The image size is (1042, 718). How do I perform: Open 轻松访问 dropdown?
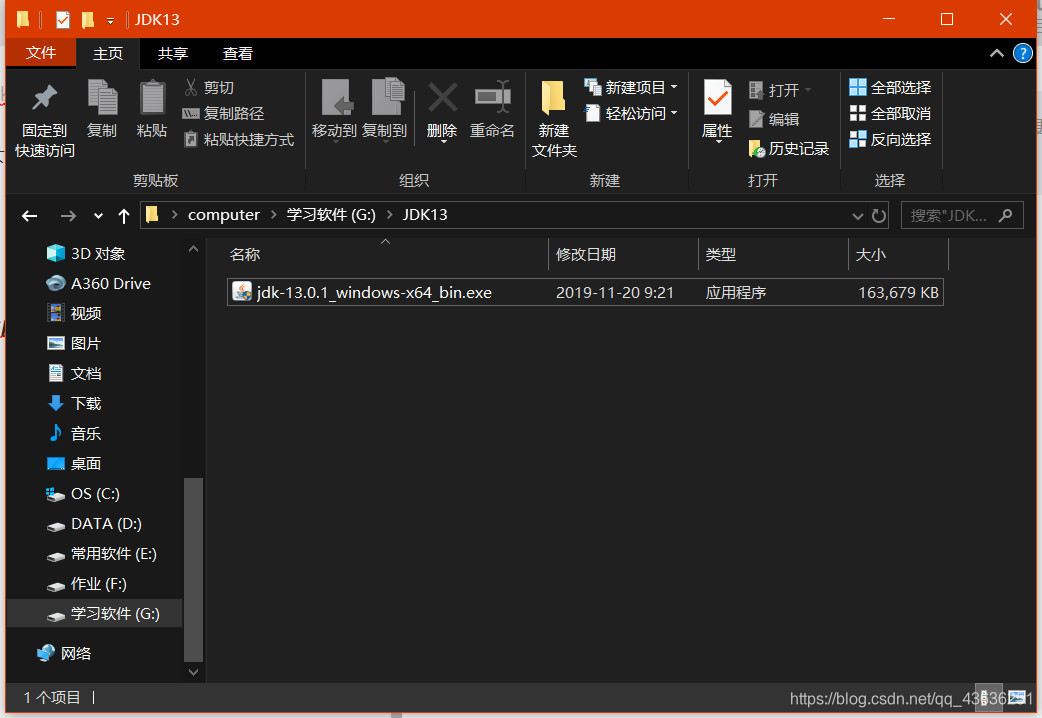[x=674, y=113]
